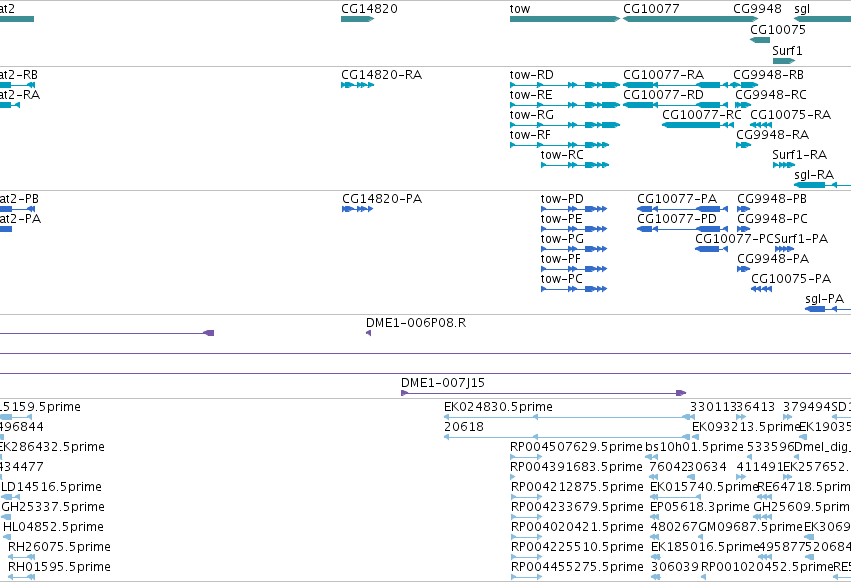This screenshot has height=582, width=851.
Task: Click RP004391683.5prime EST label
Action: 576,467
